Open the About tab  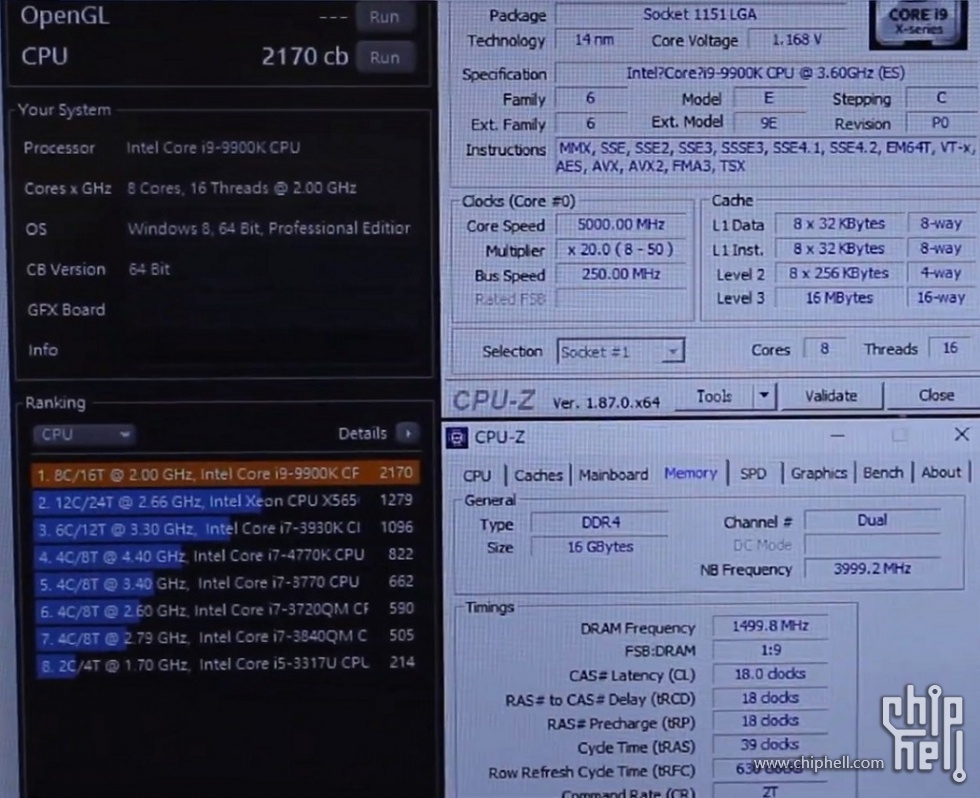[941, 473]
